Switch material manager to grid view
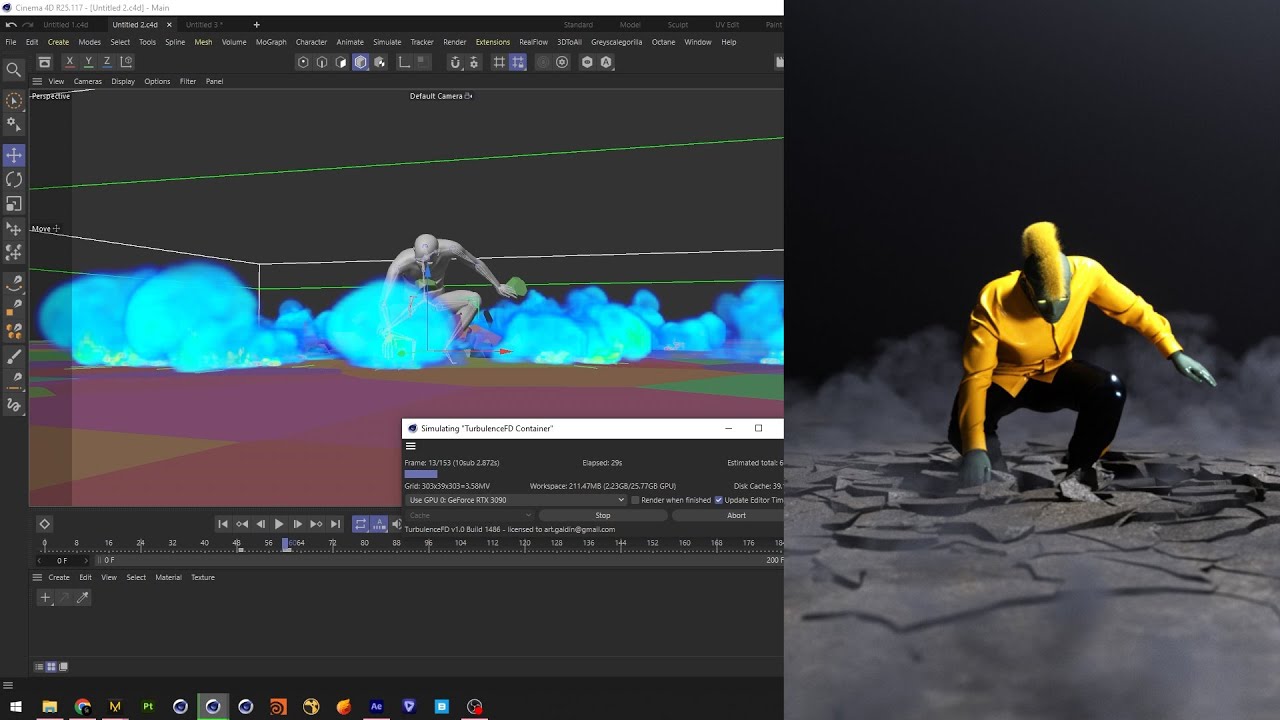This screenshot has height=720, width=1280. pos(52,667)
